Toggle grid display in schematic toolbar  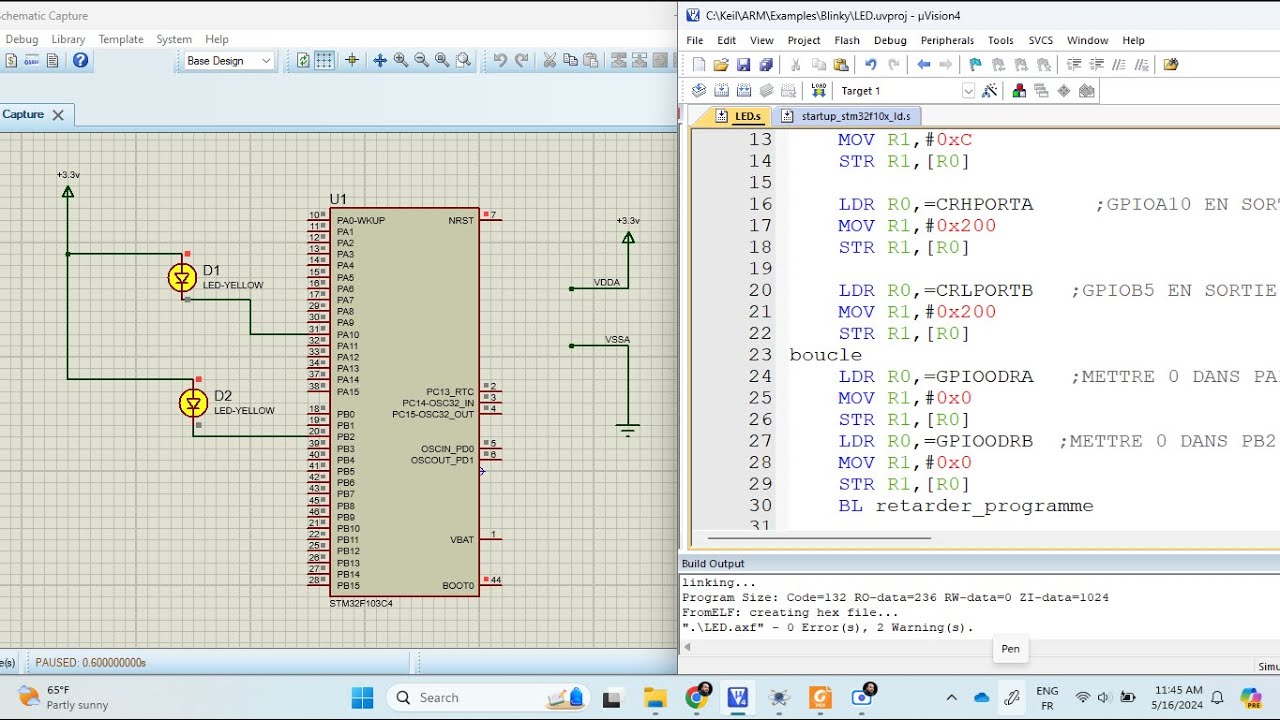click(324, 60)
